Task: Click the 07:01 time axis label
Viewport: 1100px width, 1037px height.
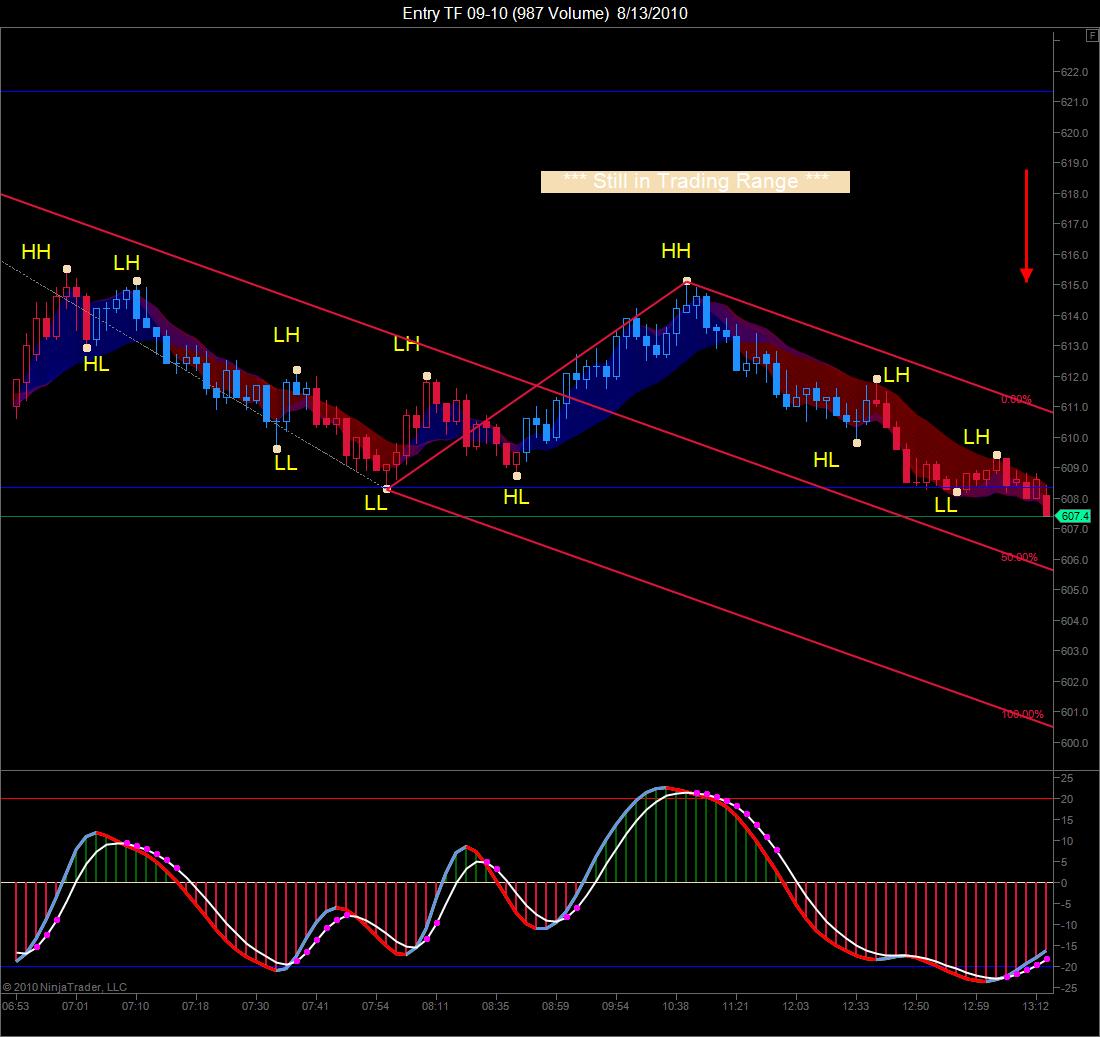Action: pyautogui.click(x=75, y=1006)
